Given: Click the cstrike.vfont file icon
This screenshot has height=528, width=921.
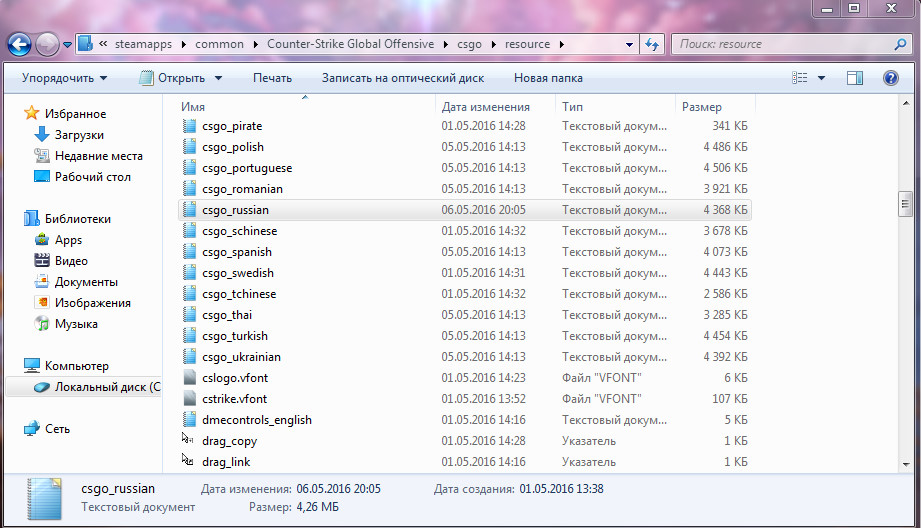Looking at the screenshot, I should point(189,399).
